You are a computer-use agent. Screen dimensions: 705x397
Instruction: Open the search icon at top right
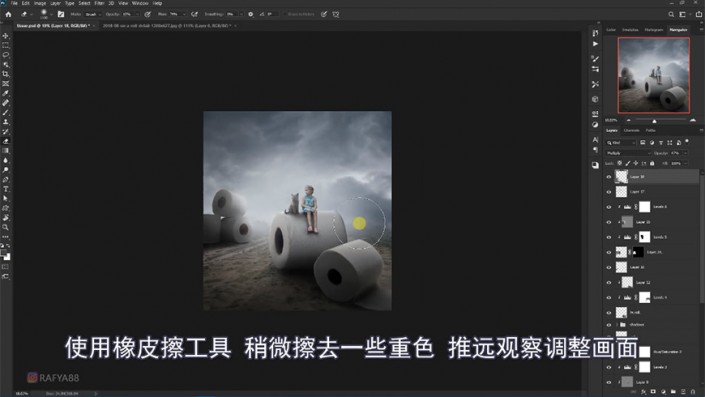[671, 14]
